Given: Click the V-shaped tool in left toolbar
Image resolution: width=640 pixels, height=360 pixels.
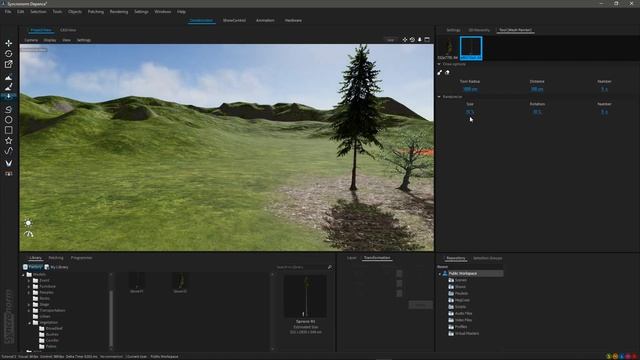Looking at the screenshot, I should [9, 163].
